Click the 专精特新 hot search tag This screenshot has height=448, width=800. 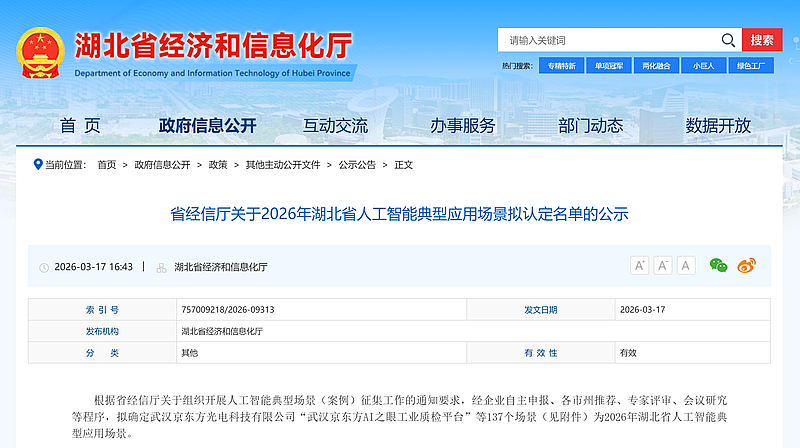(561, 66)
